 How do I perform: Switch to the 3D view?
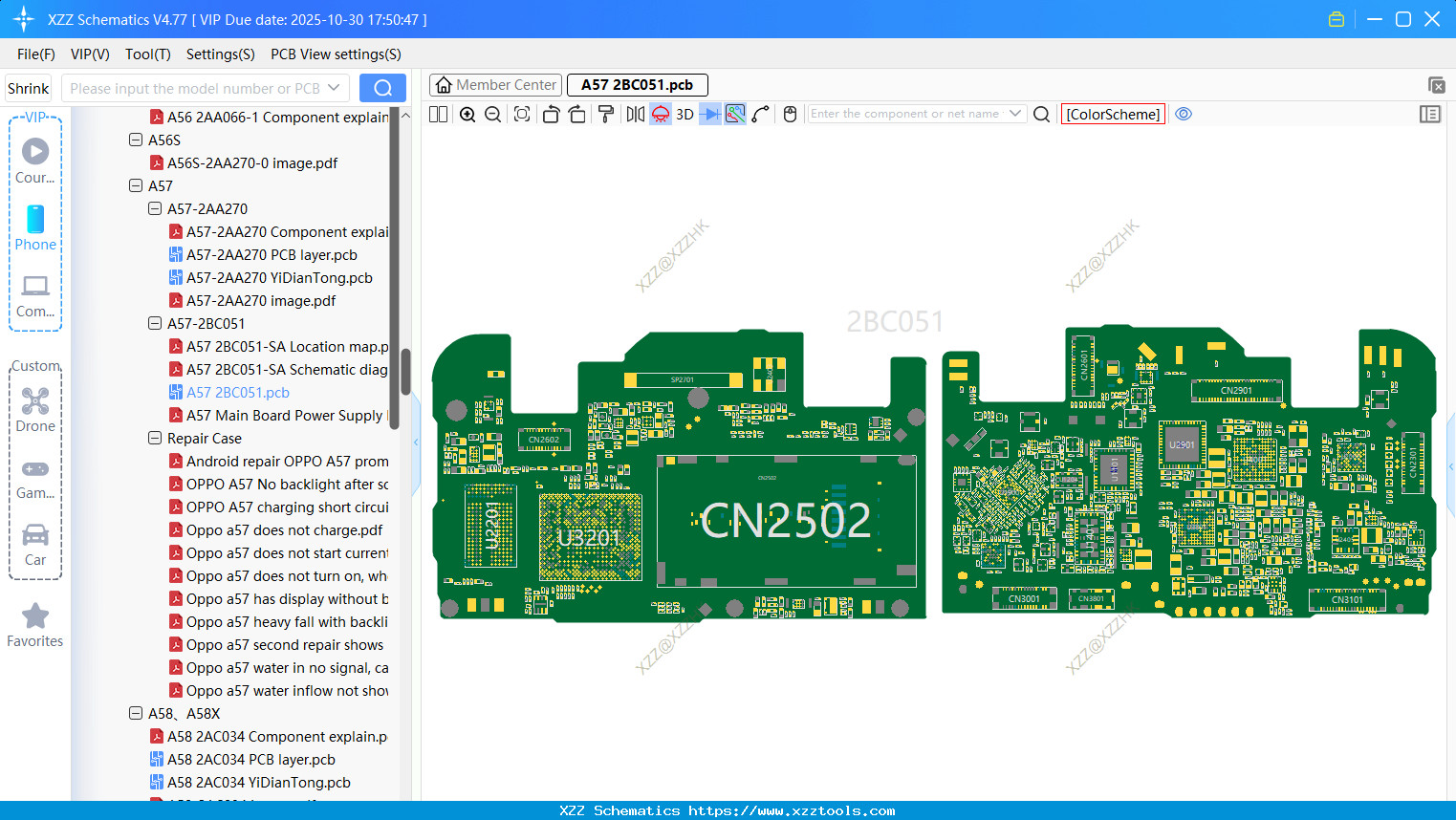click(685, 114)
